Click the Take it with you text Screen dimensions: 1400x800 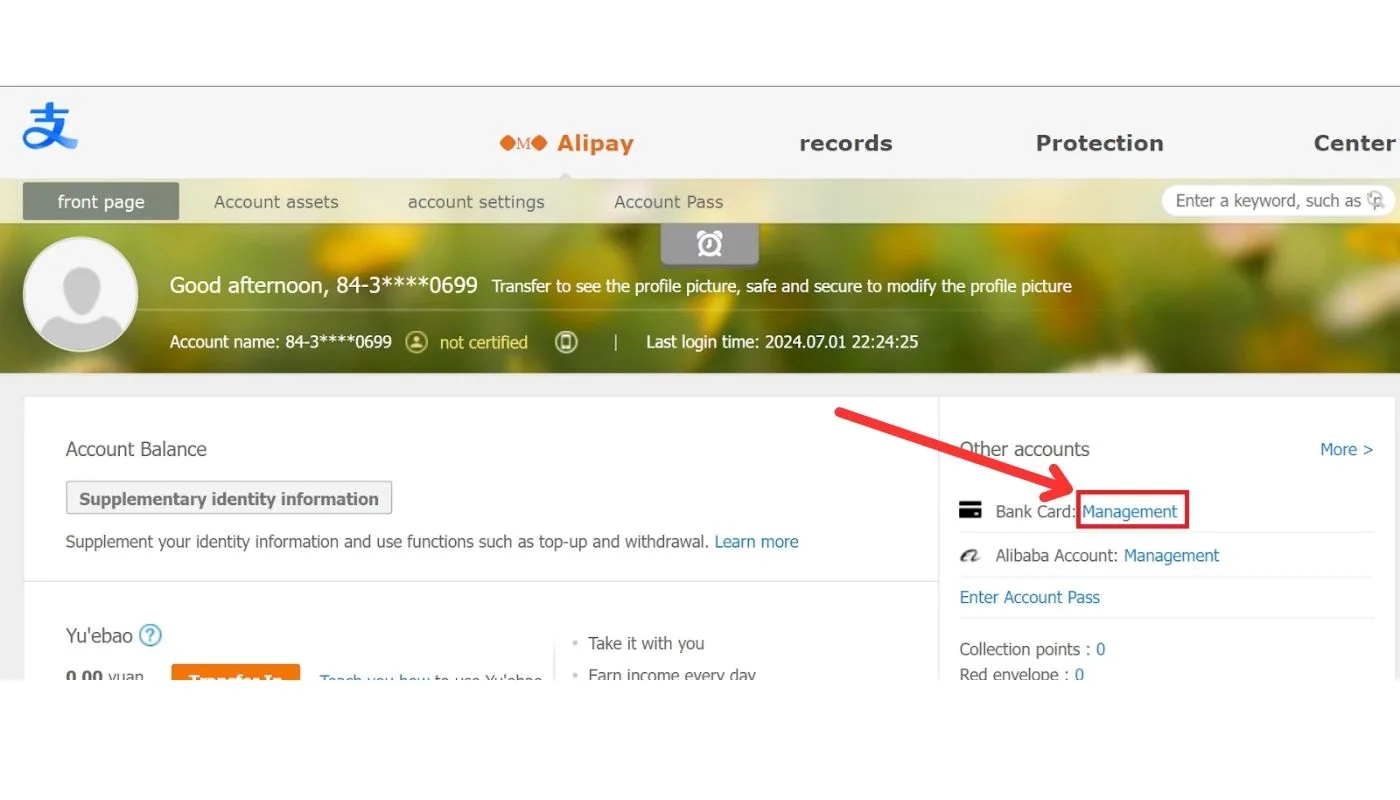pyautogui.click(x=646, y=643)
